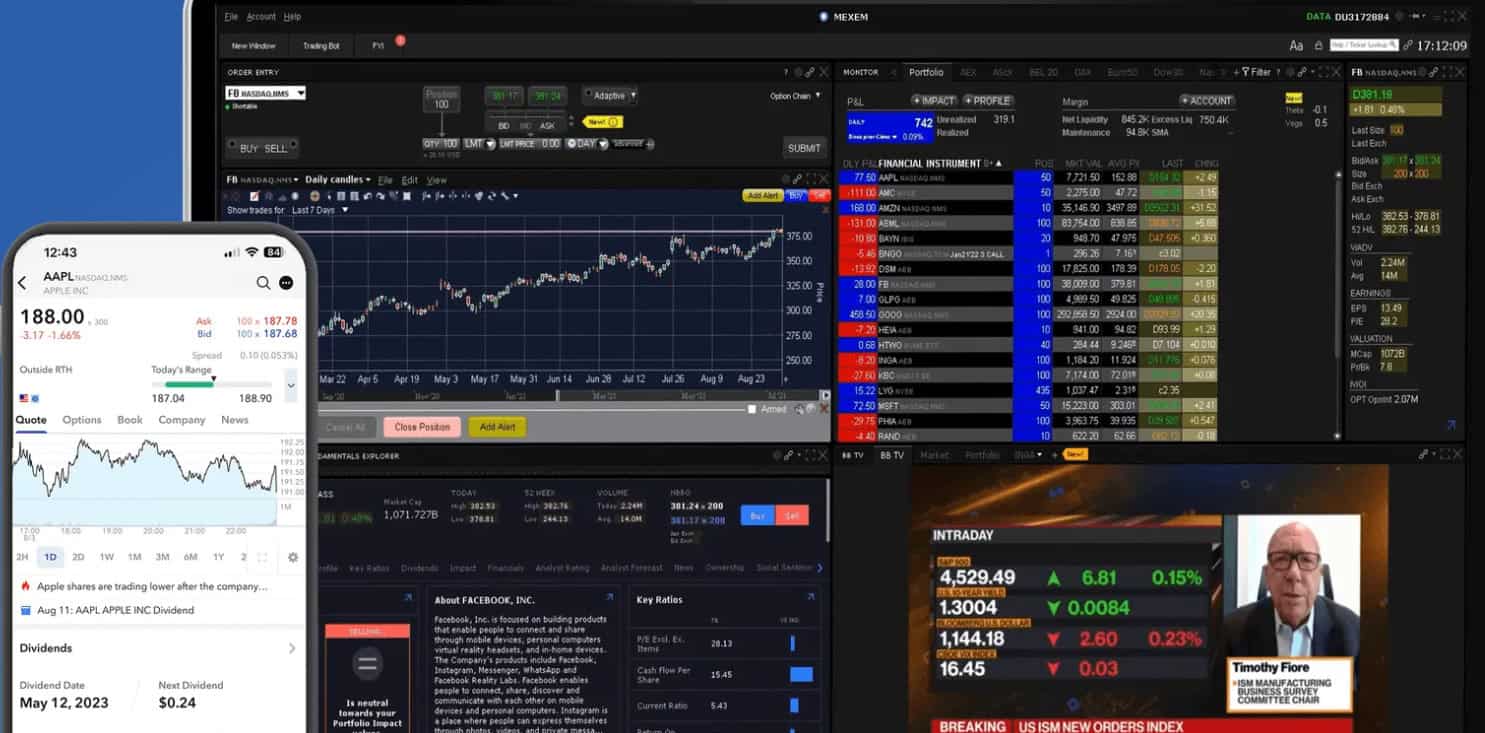This screenshot has width=1485, height=733.
Task: Switch to the Options tab on the phone app
Action: (x=82, y=420)
